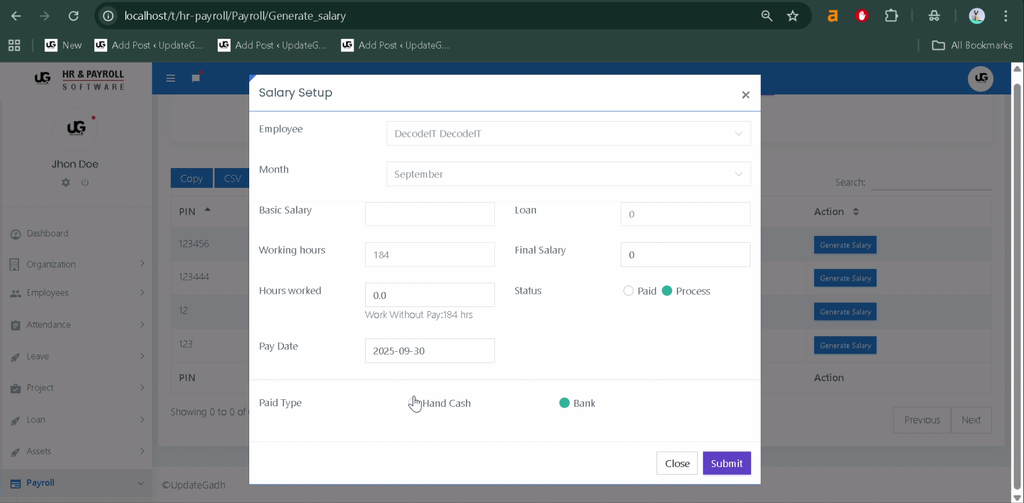Click the Hours worked field showing 0.0
The image size is (1024, 503).
coord(430,295)
